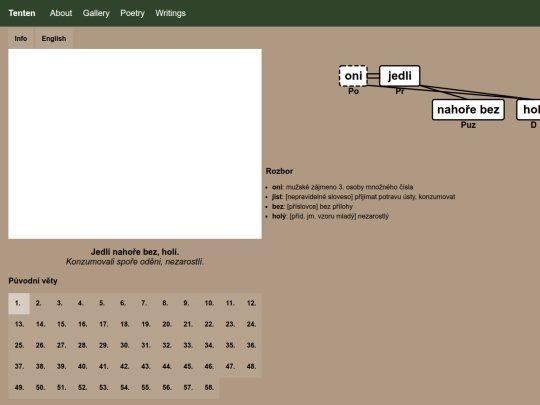Jump to sentence 42.
The height and width of the screenshot is (405, 540).
pyautogui.click(x=124, y=366)
